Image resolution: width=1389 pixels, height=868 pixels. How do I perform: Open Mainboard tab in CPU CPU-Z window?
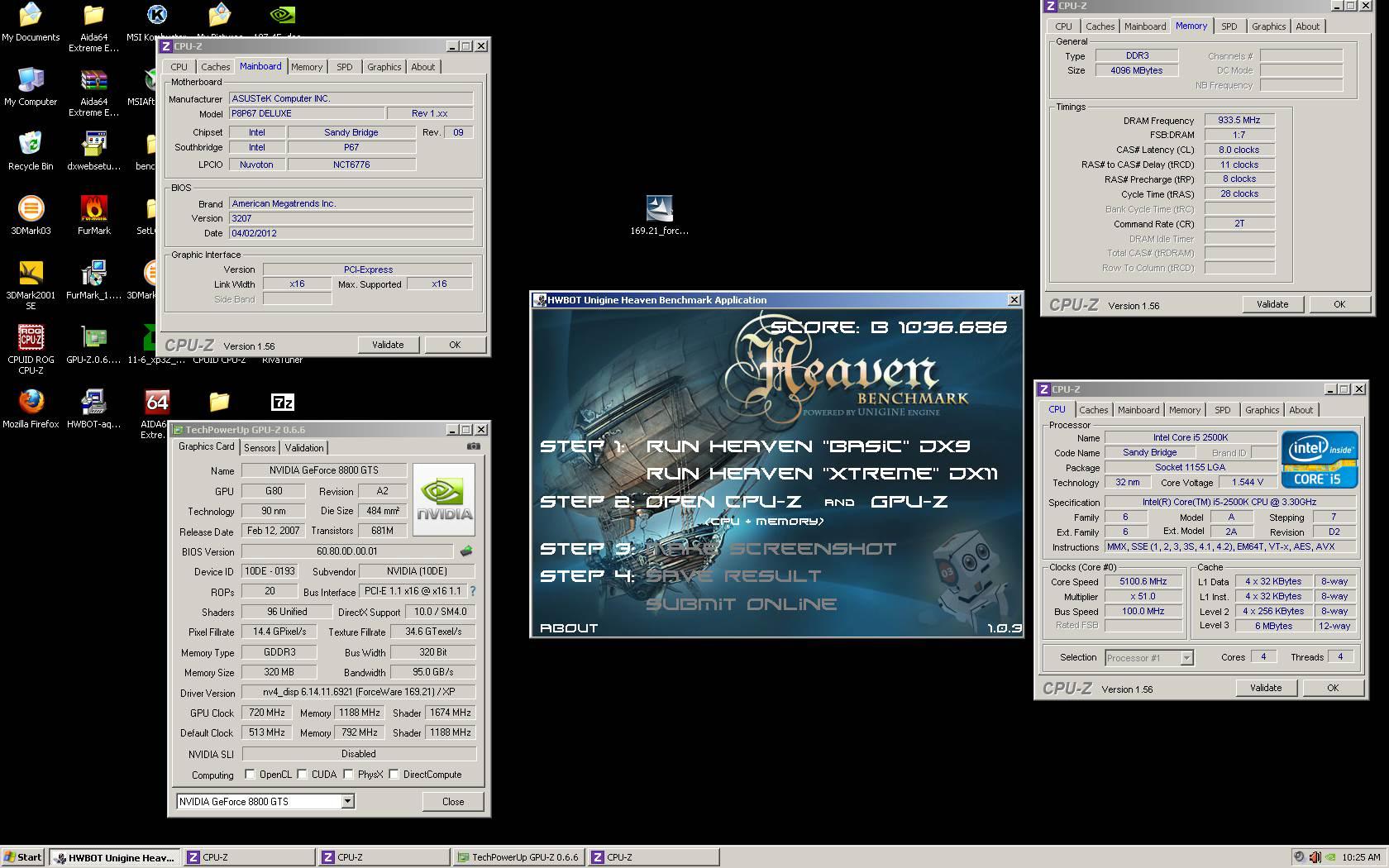click(x=1138, y=410)
